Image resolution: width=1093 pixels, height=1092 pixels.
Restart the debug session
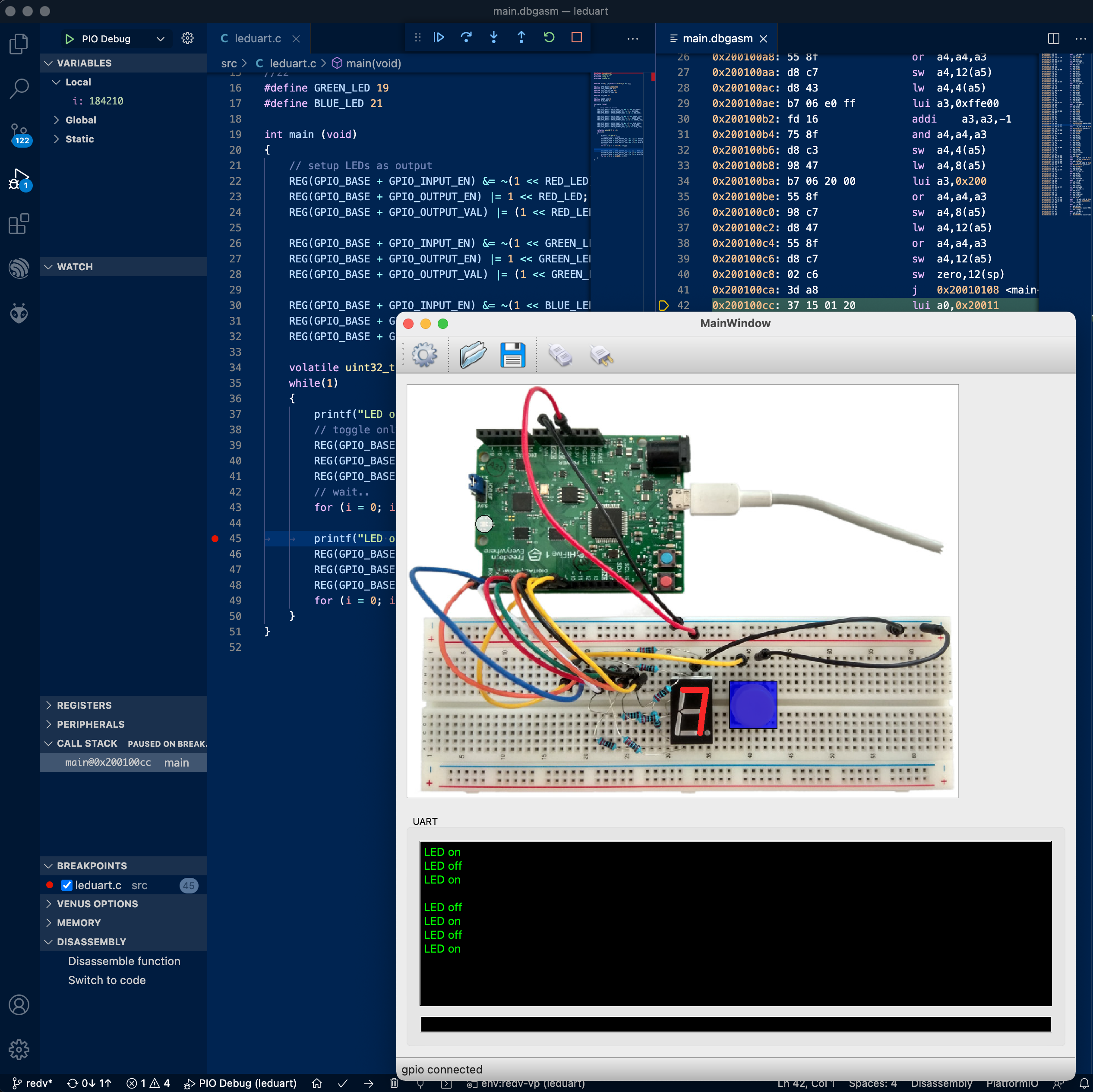549,38
